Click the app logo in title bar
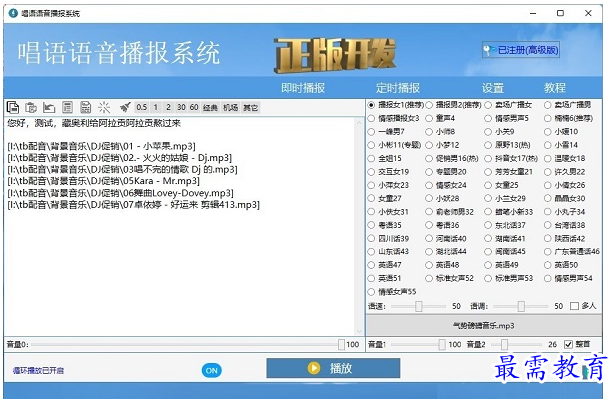 tap(13, 13)
